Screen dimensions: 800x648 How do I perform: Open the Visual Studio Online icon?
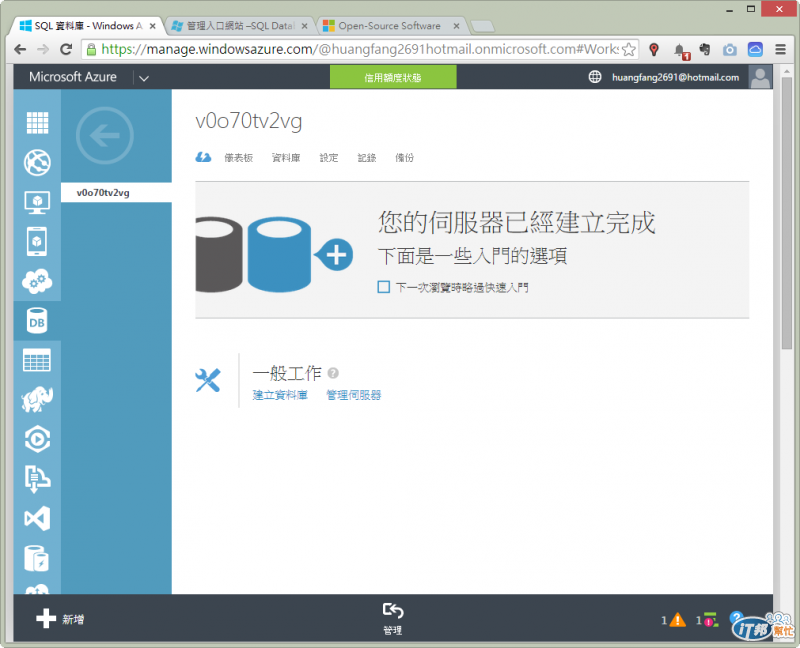tap(37, 518)
